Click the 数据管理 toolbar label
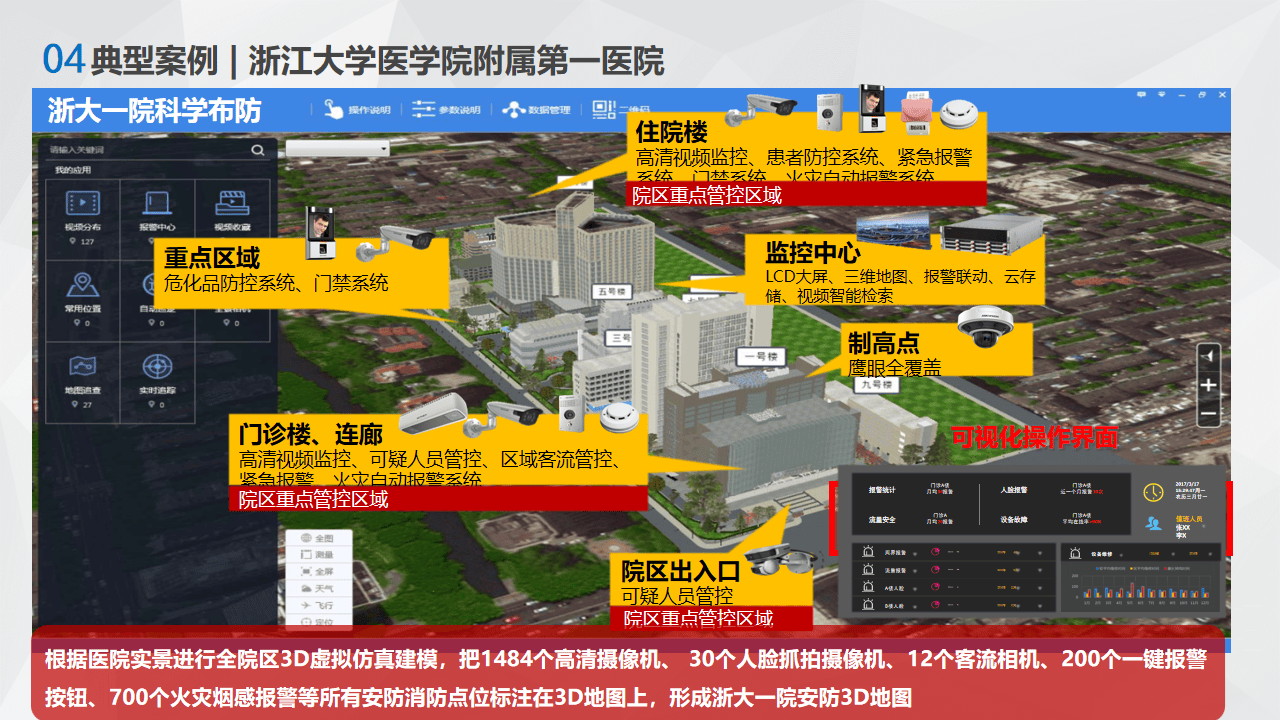The height and width of the screenshot is (720, 1280). (549, 110)
